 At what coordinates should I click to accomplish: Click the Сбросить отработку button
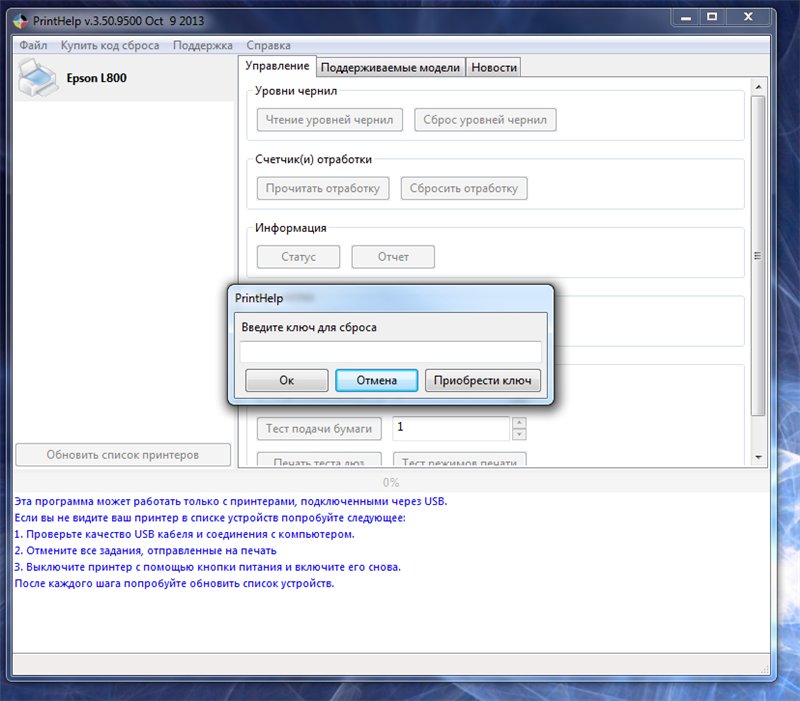coord(464,188)
